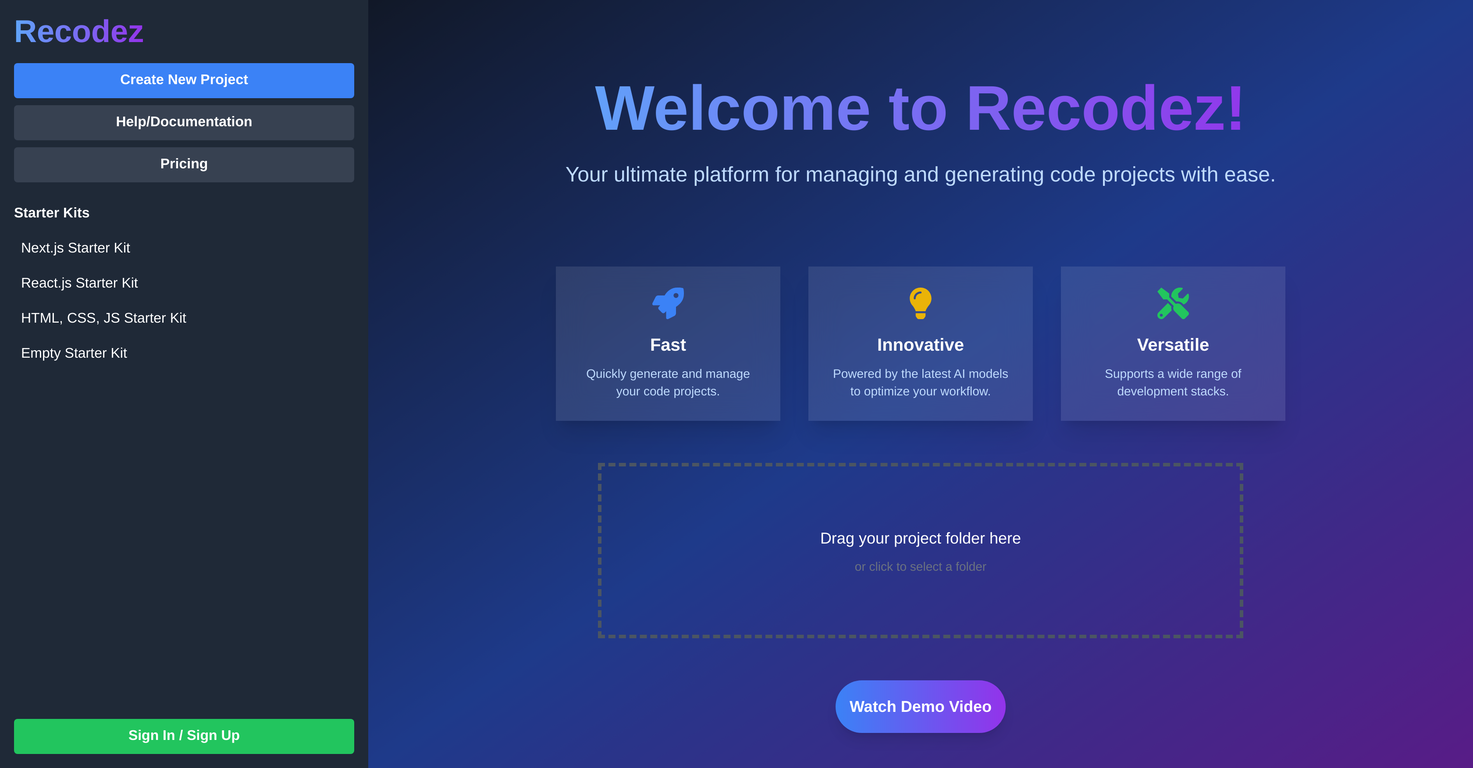Select the Next.js Starter Kit
Viewport: 1473px width, 768px height.
tap(75, 247)
